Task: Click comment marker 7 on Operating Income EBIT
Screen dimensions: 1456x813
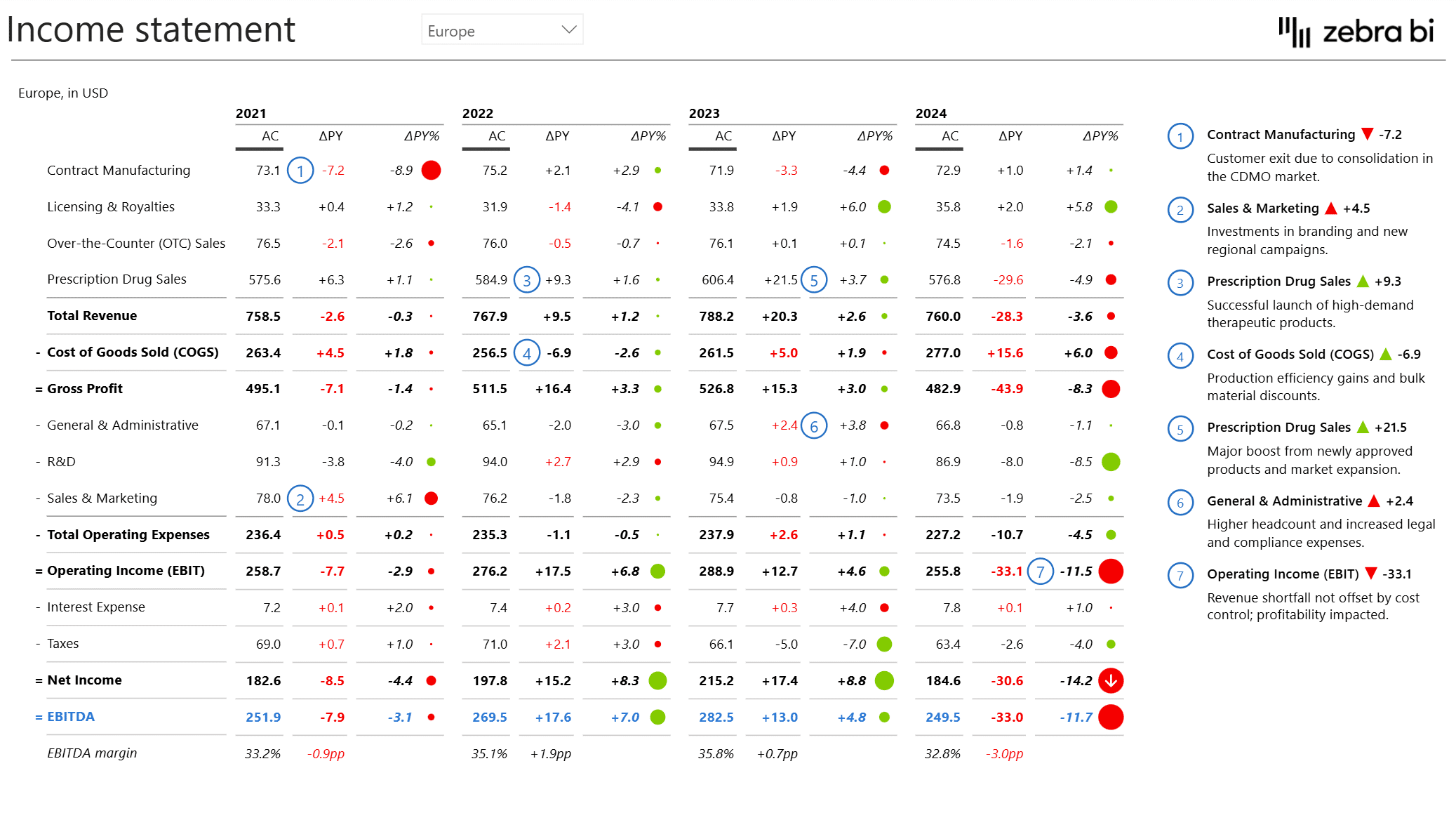Action: 1040,571
